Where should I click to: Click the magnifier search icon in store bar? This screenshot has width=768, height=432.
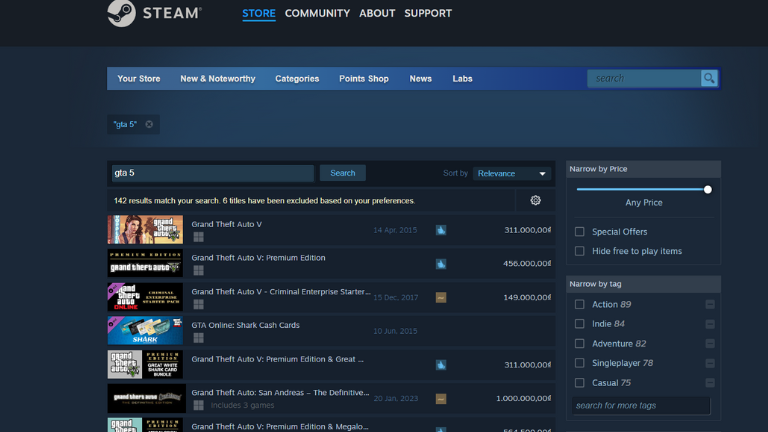point(709,78)
